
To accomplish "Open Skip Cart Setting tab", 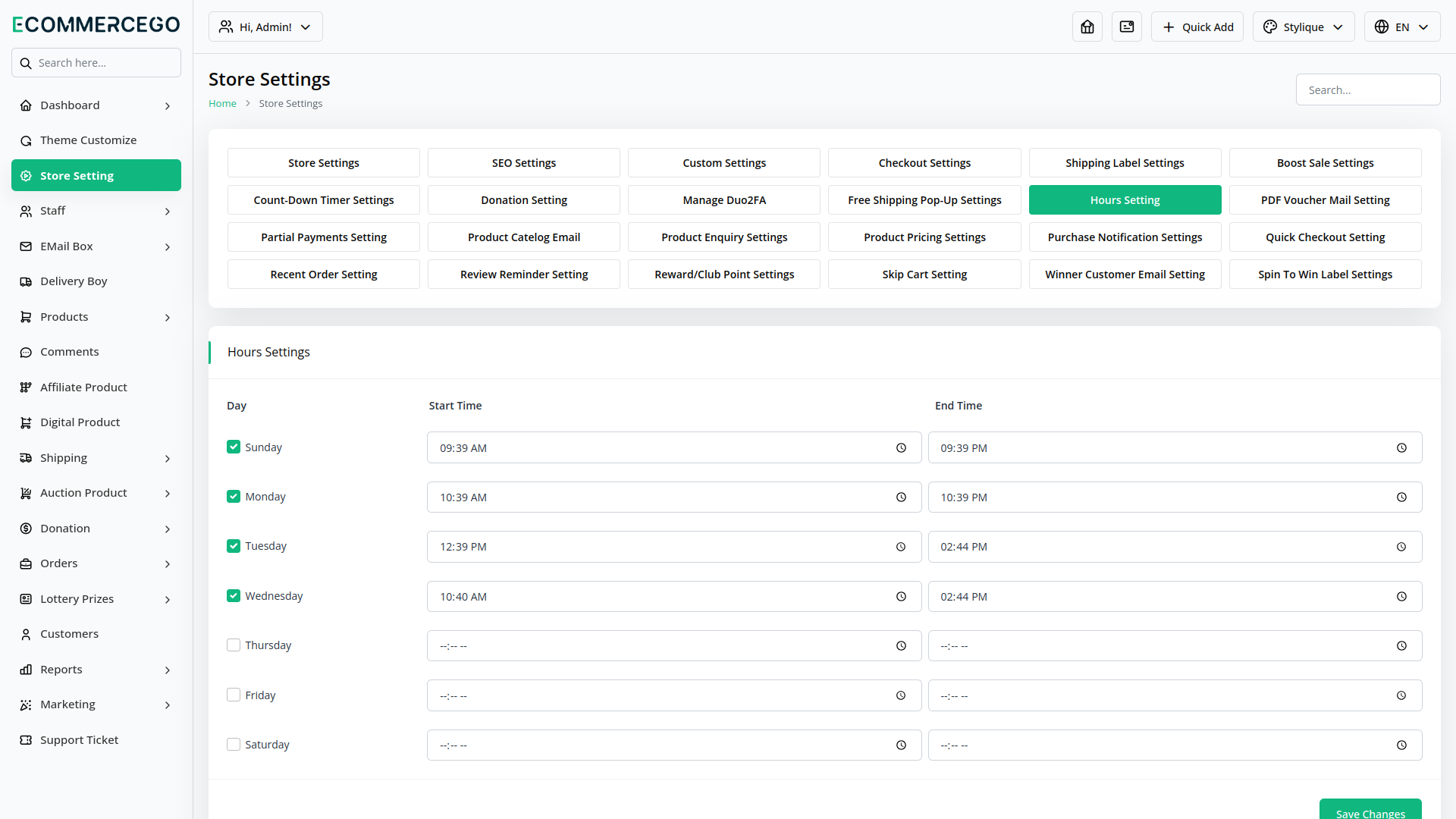I will (924, 275).
